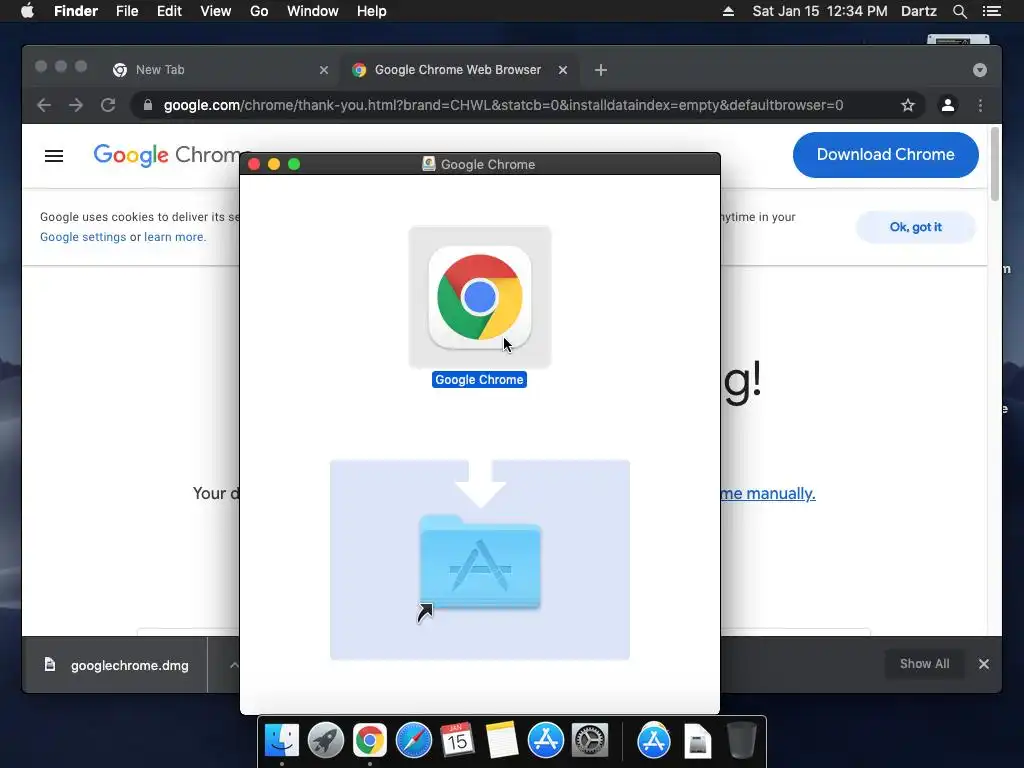
Task: Click Show All downloads button
Action: tap(924, 664)
